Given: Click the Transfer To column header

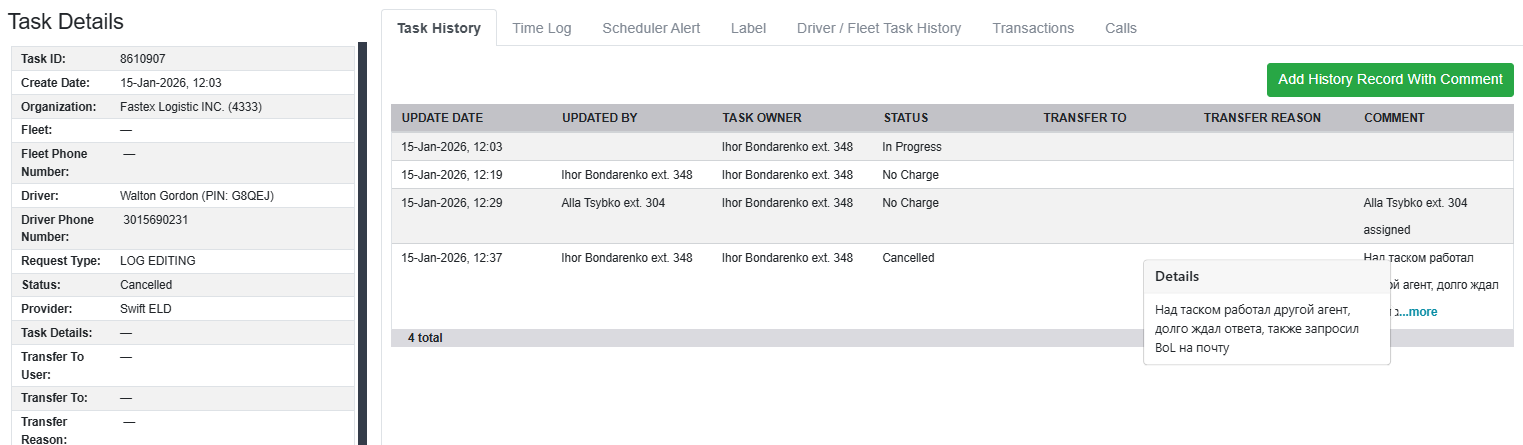Looking at the screenshot, I should [x=1085, y=118].
